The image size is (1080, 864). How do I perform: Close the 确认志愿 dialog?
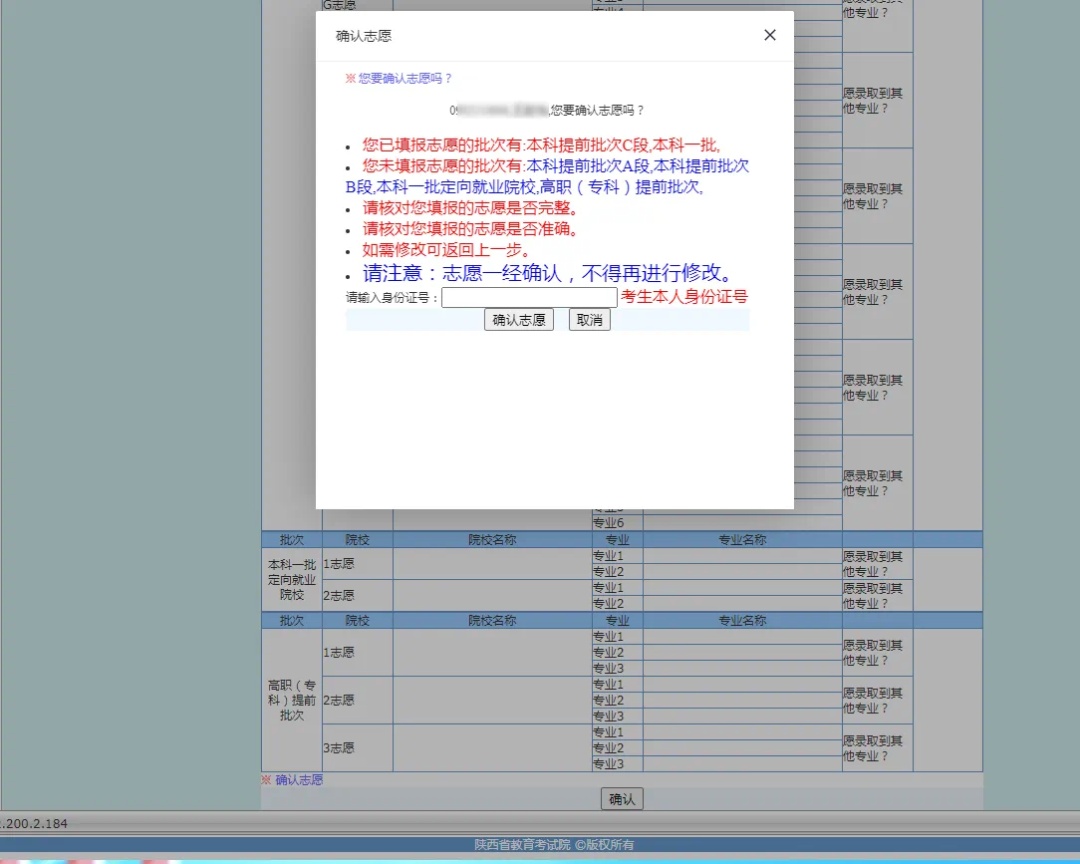pos(769,35)
